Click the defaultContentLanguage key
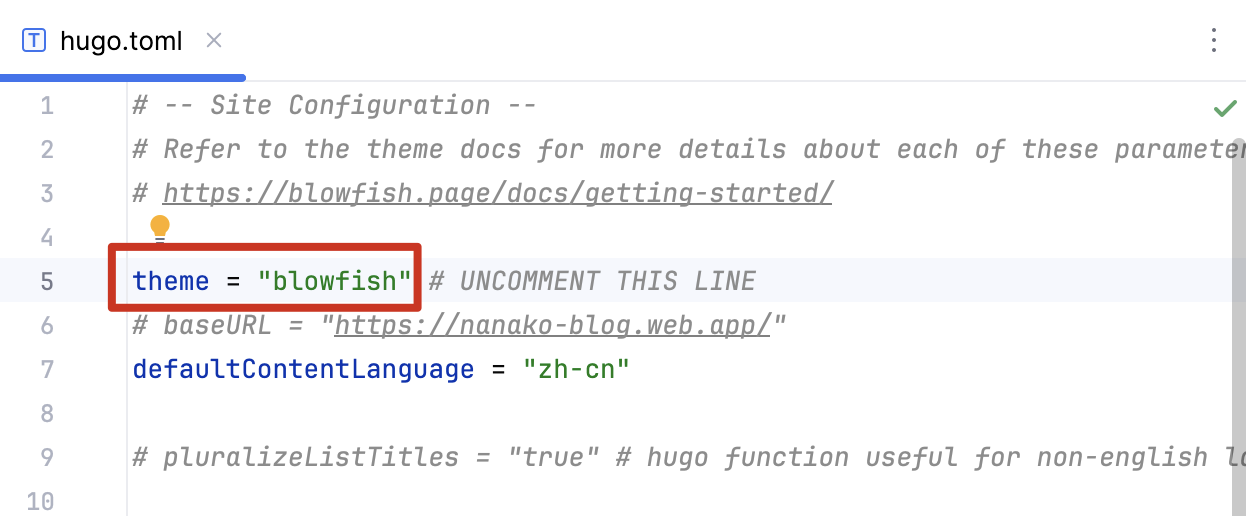 (302, 369)
